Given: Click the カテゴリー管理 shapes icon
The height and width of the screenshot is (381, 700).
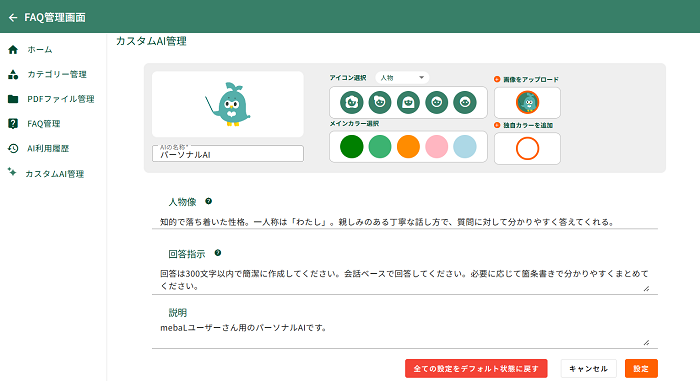Looking at the screenshot, I should (x=13, y=74).
